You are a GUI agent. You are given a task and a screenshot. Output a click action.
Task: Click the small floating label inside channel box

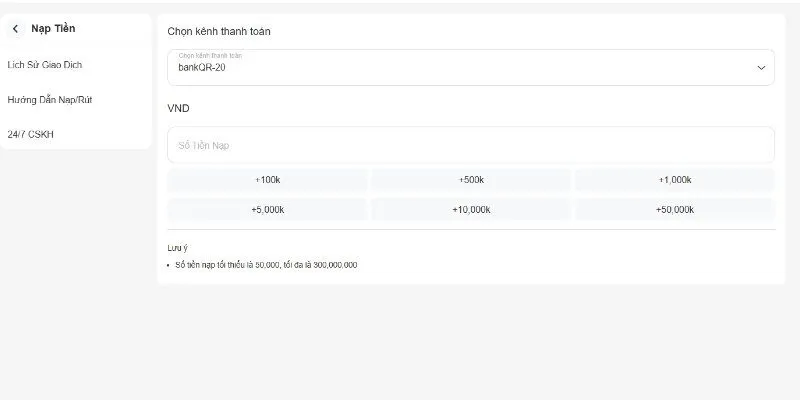(x=211, y=56)
